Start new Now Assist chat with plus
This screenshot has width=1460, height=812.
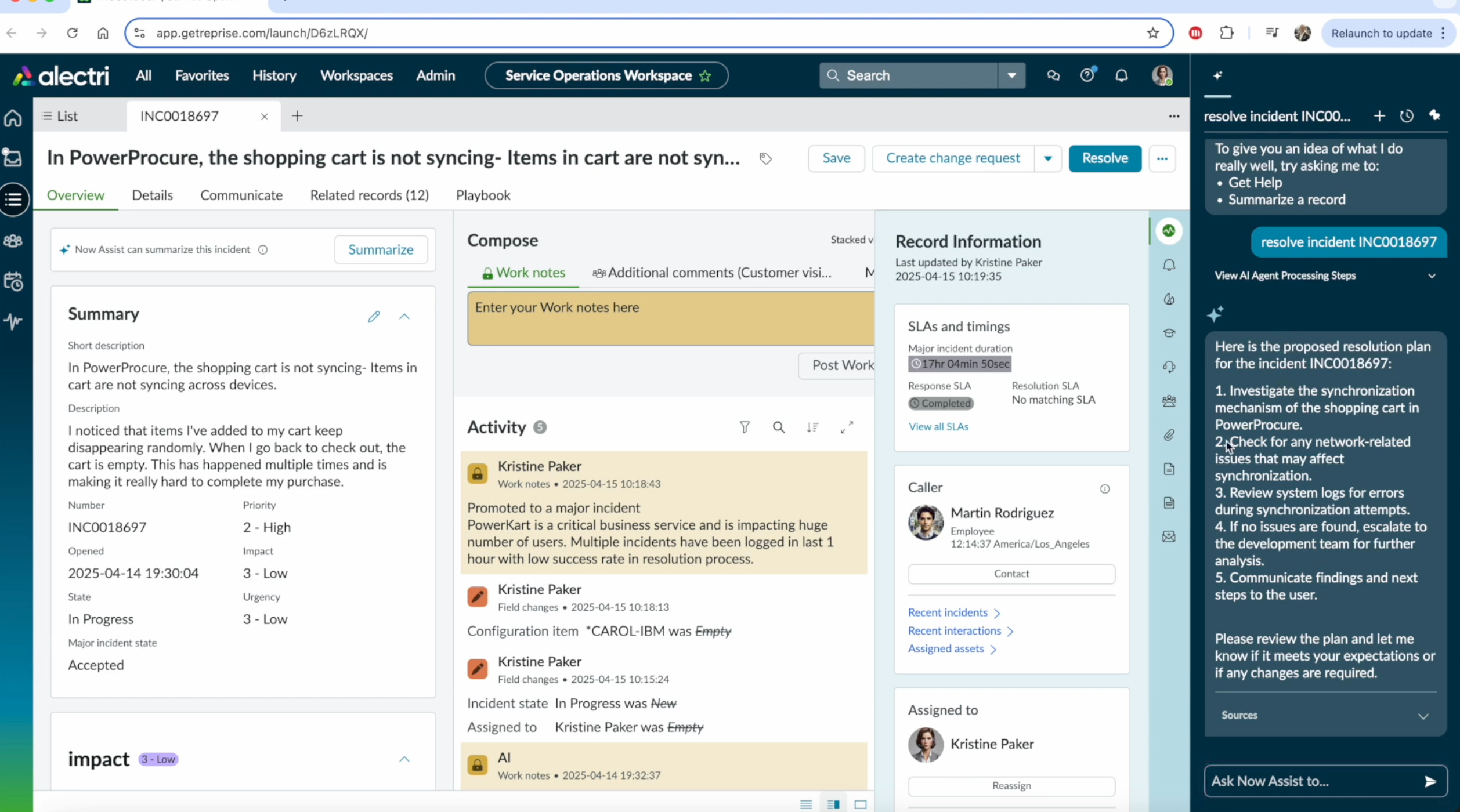(x=1379, y=116)
